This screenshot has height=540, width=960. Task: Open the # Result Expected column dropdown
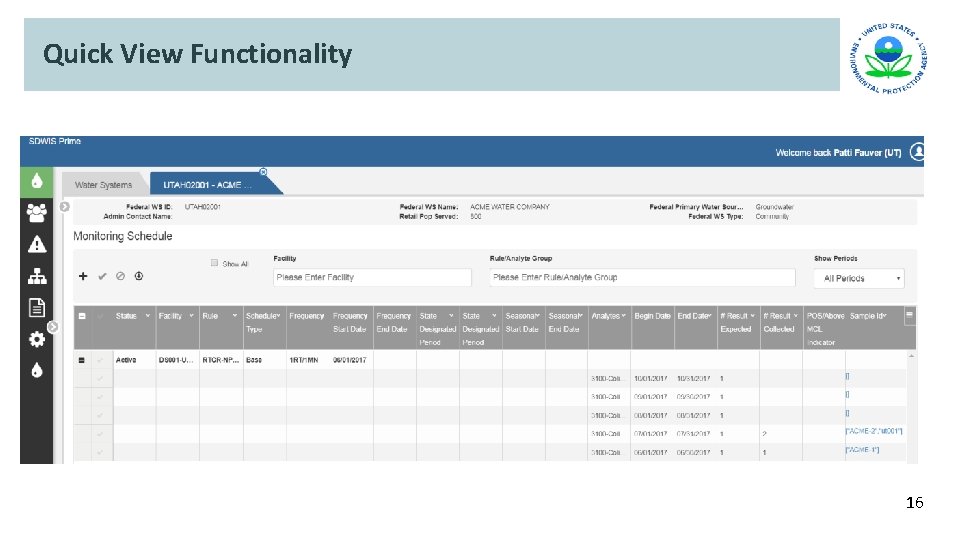pos(752,316)
